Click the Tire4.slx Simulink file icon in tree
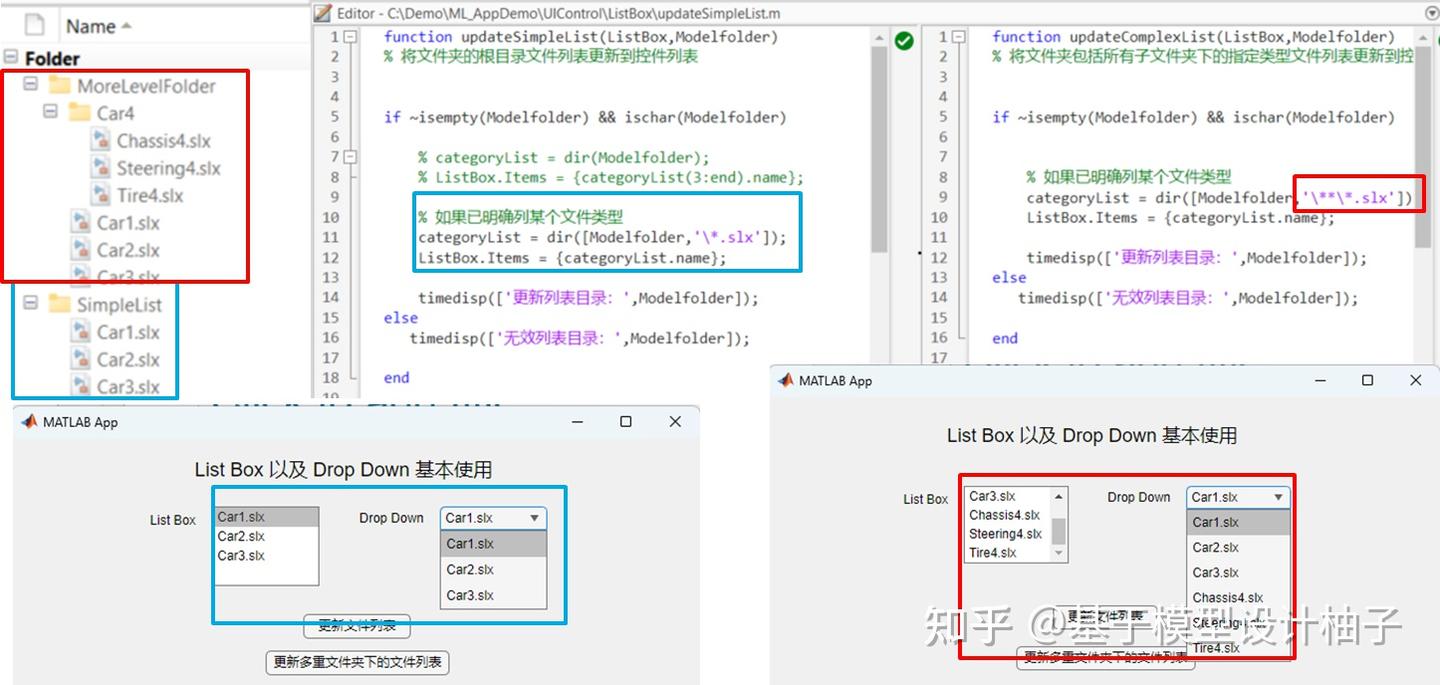The image size is (1440, 685). (100, 195)
